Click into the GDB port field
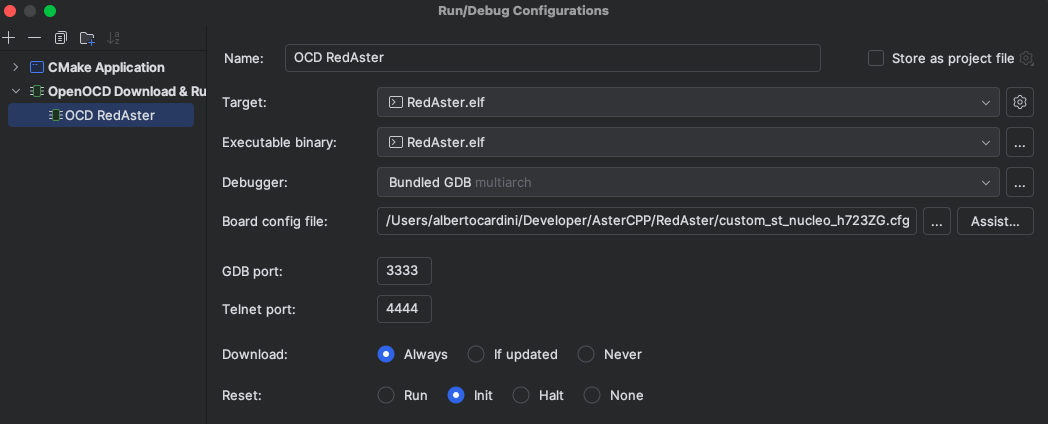The height and width of the screenshot is (424, 1048). tap(404, 271)
